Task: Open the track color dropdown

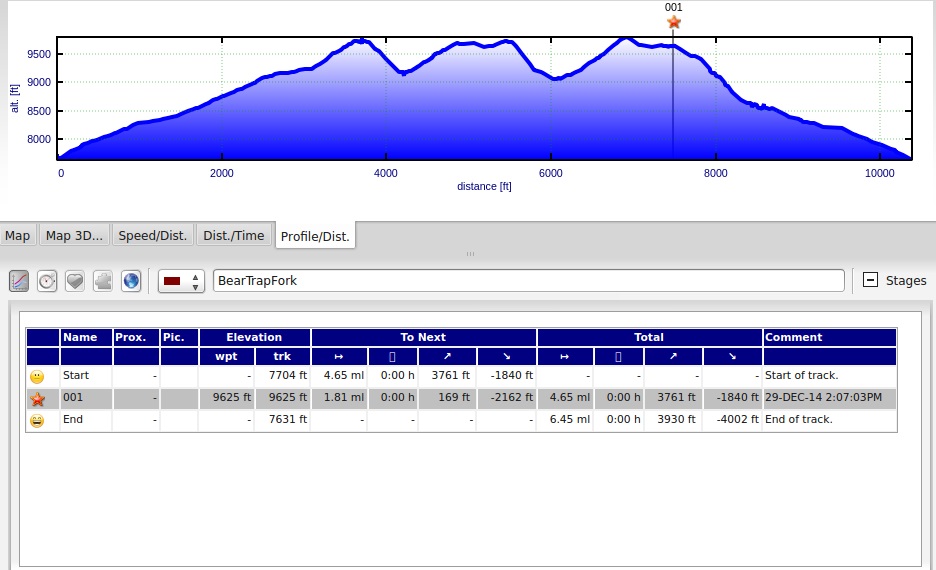Action: tap(195, 281)
